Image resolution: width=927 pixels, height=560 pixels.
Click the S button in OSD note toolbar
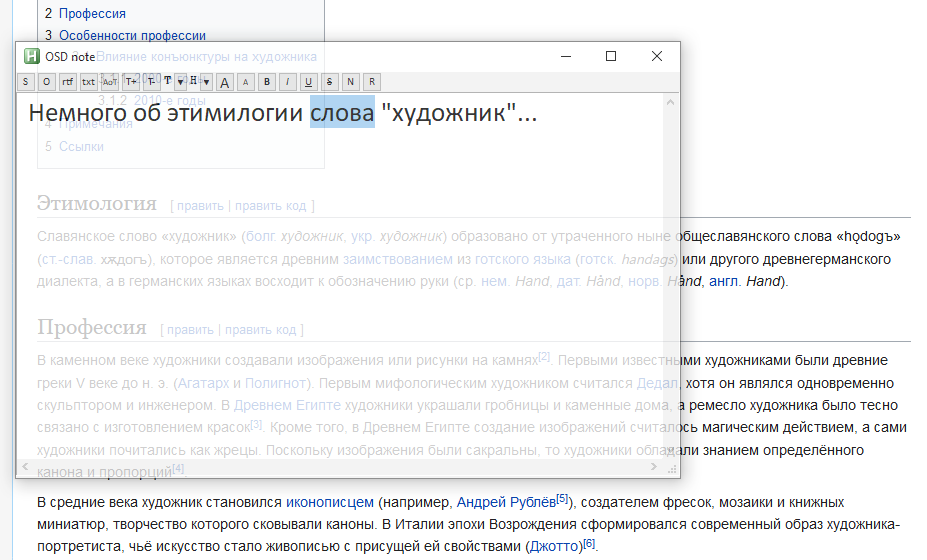[x=25, y=82]
